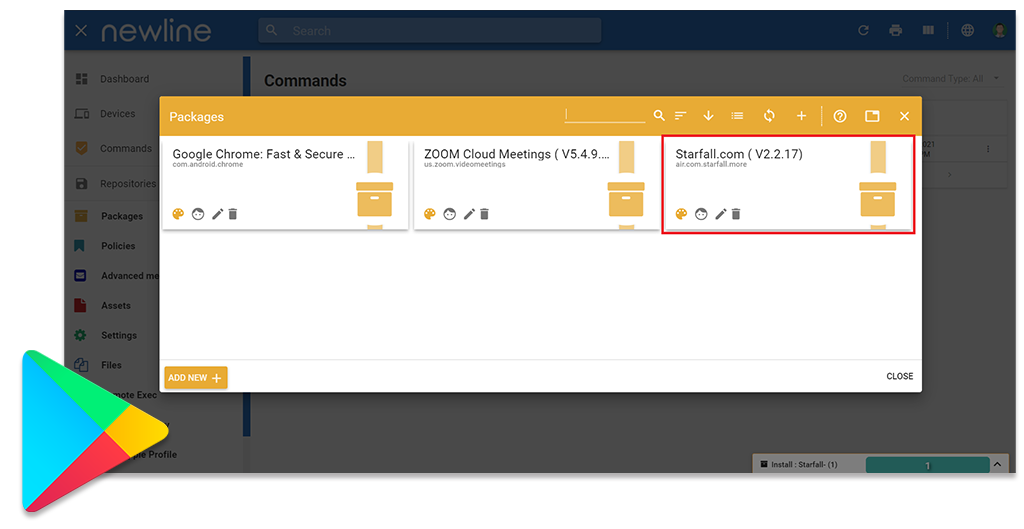
Task: Click the Starfall.com package box thumbnail
Action: pyautogui.click(x=877, y=199)
